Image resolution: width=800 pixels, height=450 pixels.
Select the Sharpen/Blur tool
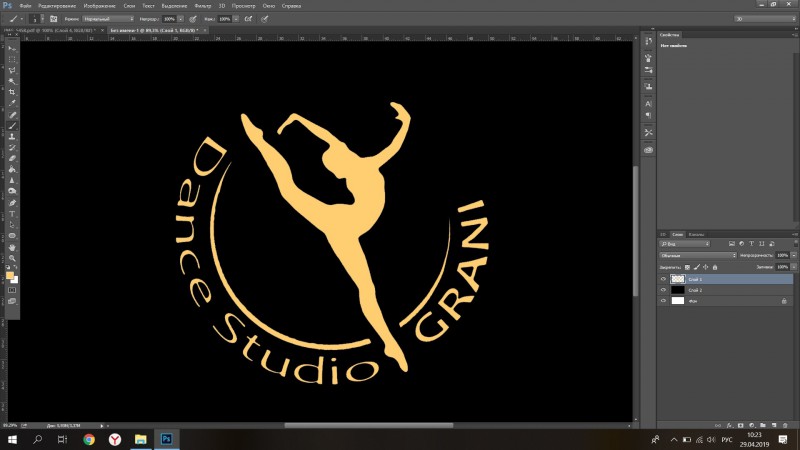tap(12, 180)
